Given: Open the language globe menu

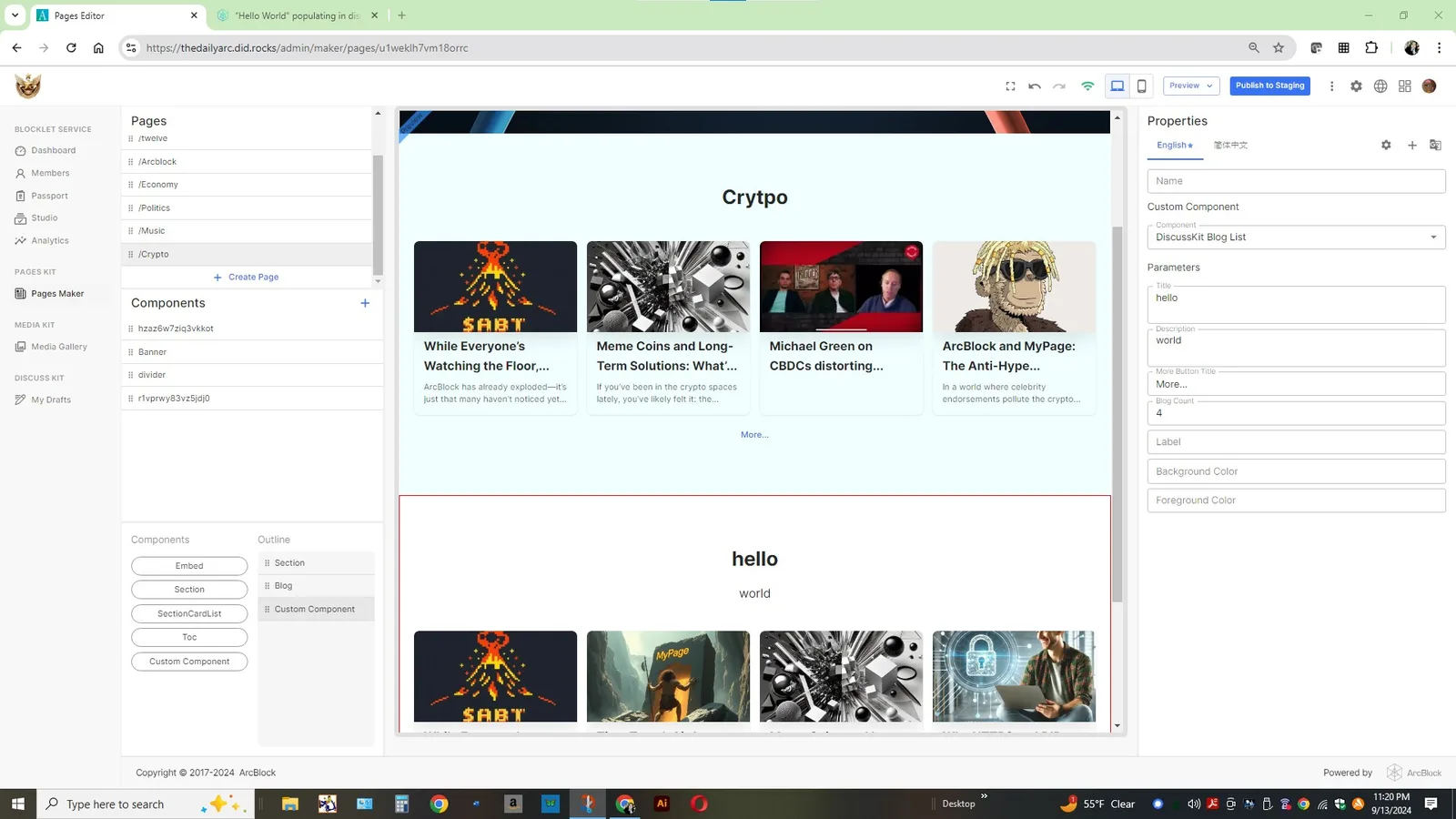Looking at the screenshot, I should click(1380, 86).
